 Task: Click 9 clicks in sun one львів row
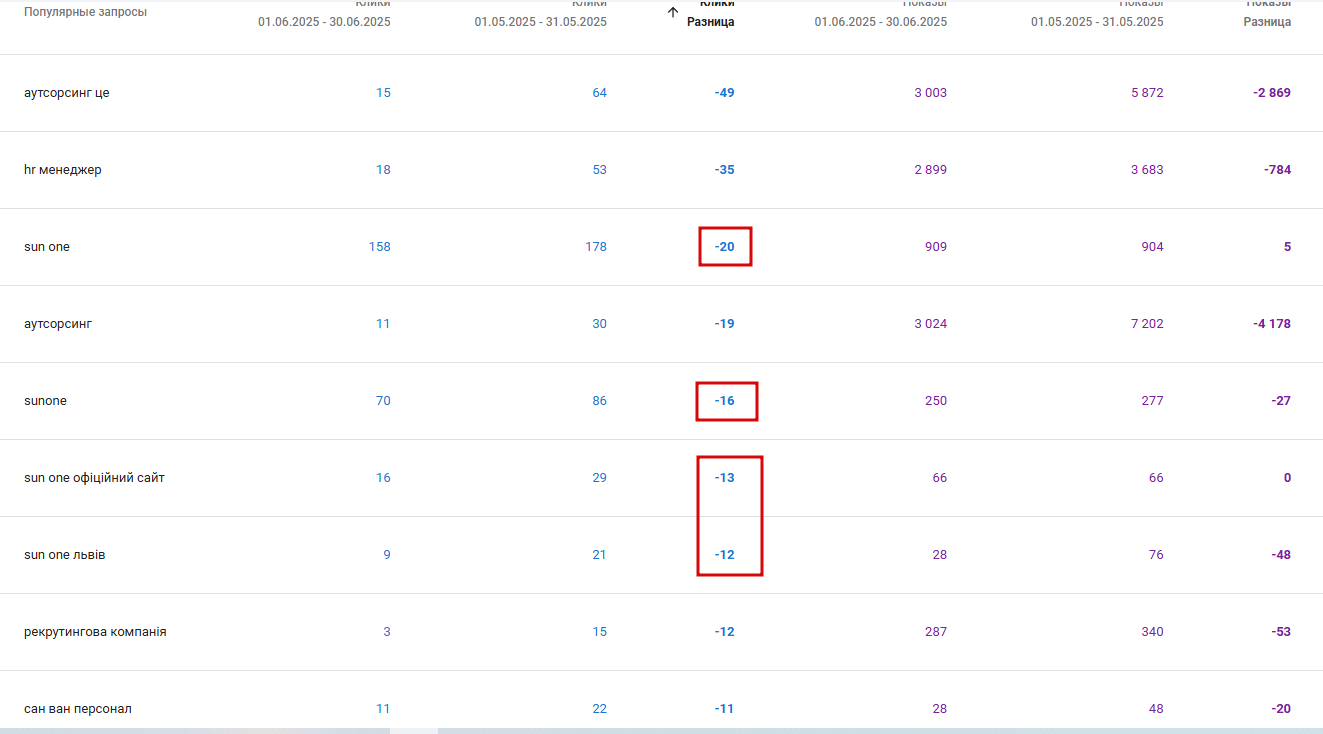(387, 555)
